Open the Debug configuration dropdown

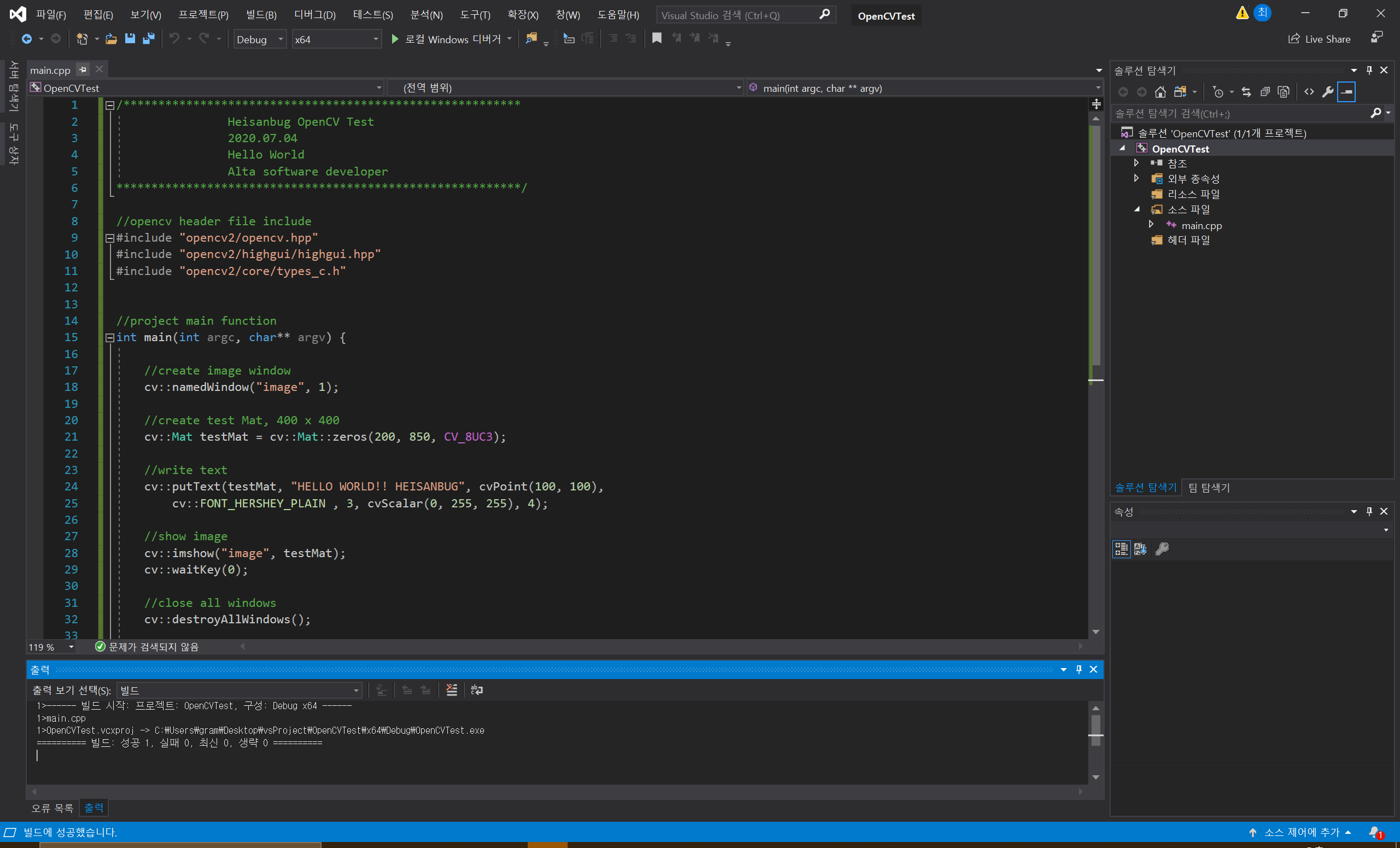[x=260, y=39]
